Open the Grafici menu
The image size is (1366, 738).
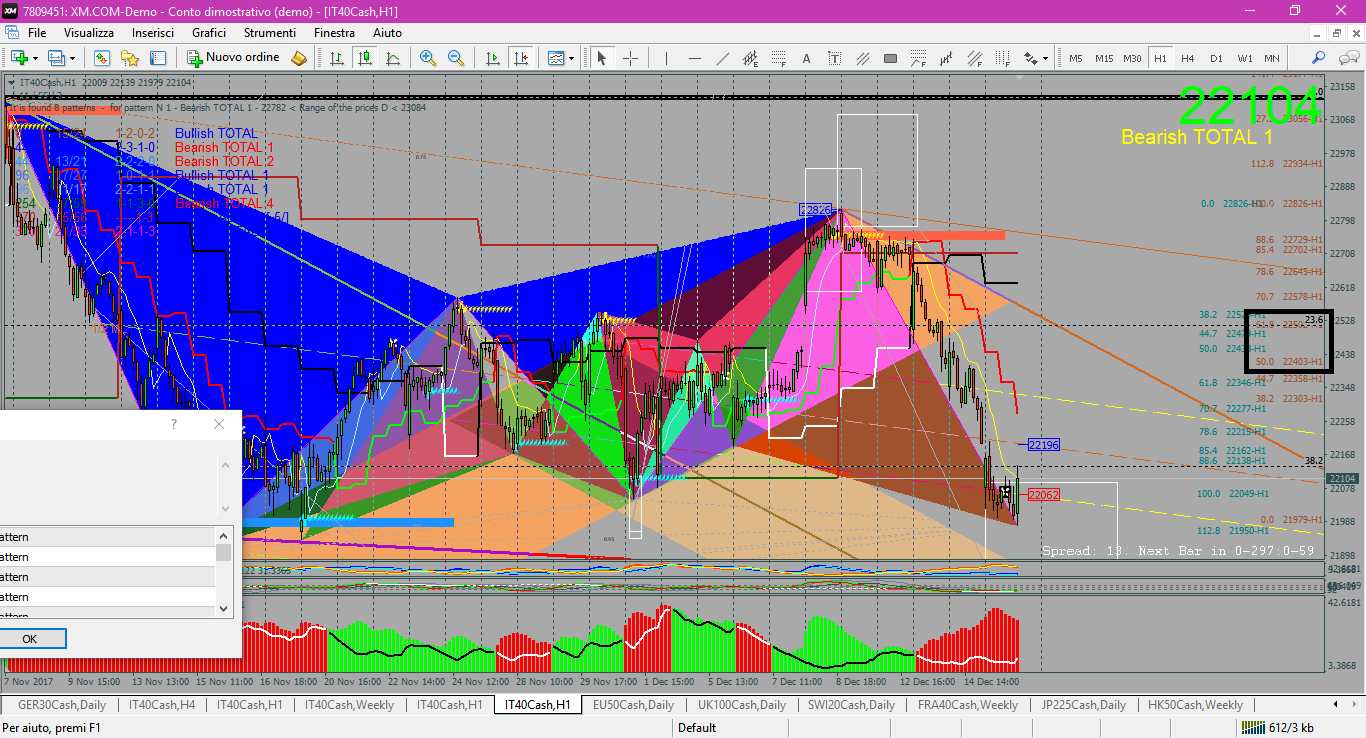(x=209, y=32)
